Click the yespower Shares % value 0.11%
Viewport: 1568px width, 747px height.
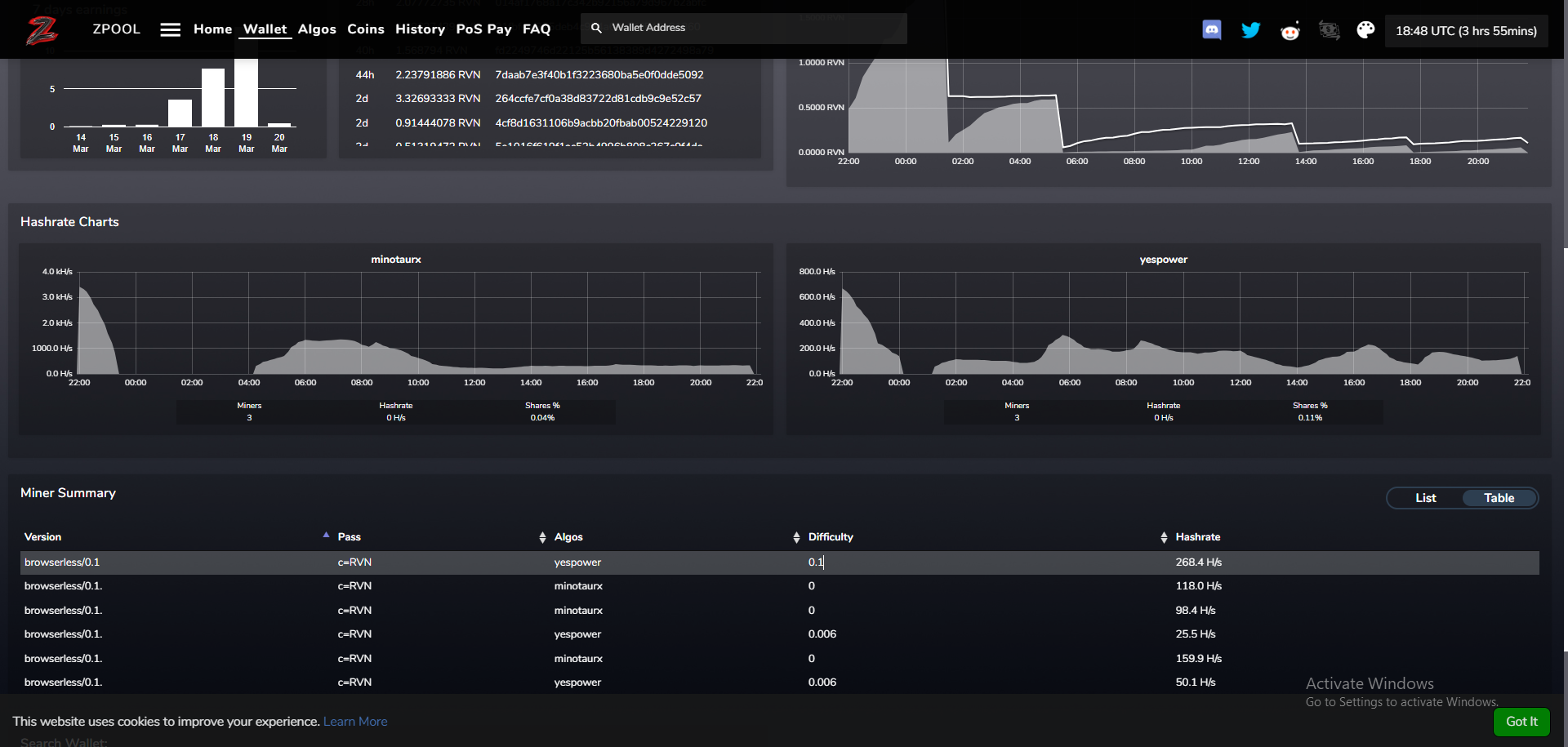point(1310,418)
